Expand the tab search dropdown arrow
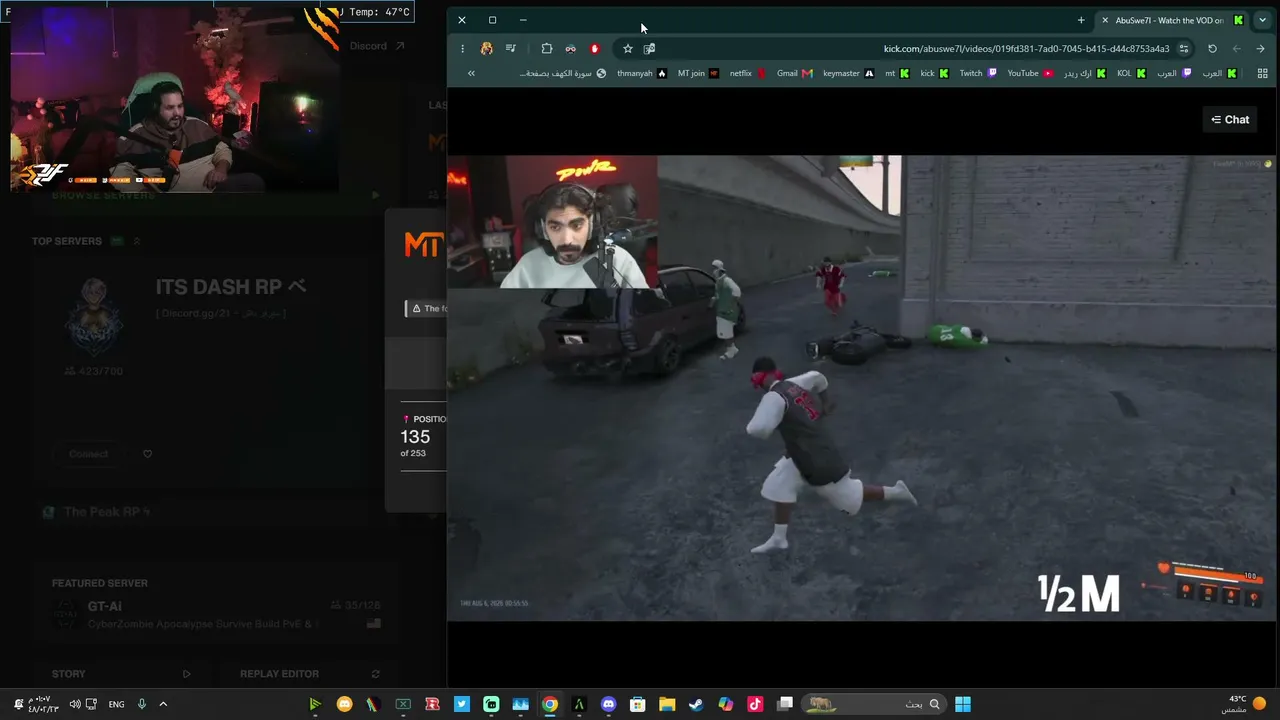 point(1263,20)
